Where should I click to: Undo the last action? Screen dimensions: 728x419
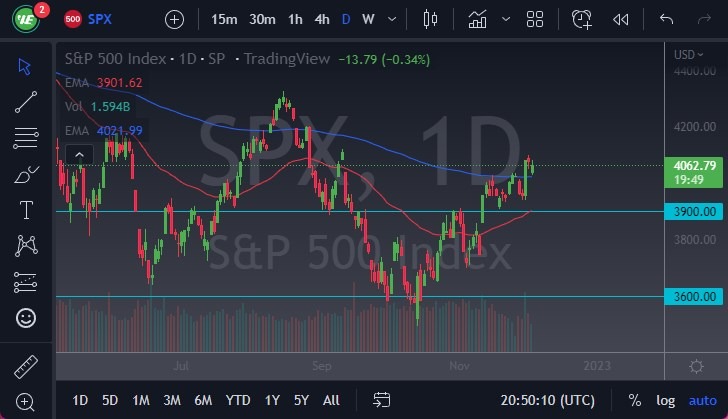click(x=667, y=20)
